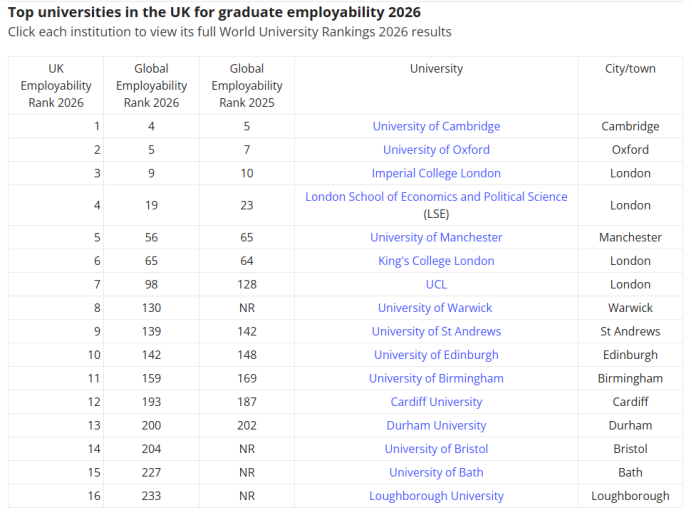Open University of Bath link
Screen dimensions: 692x516
click(436, 472)
